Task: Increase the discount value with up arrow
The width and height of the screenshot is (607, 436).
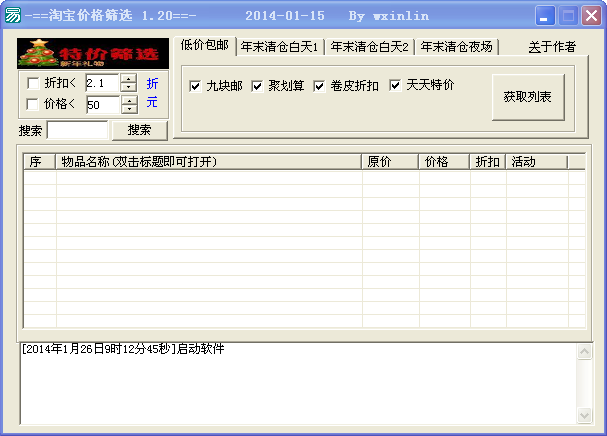Action: (x=129, y=78)
